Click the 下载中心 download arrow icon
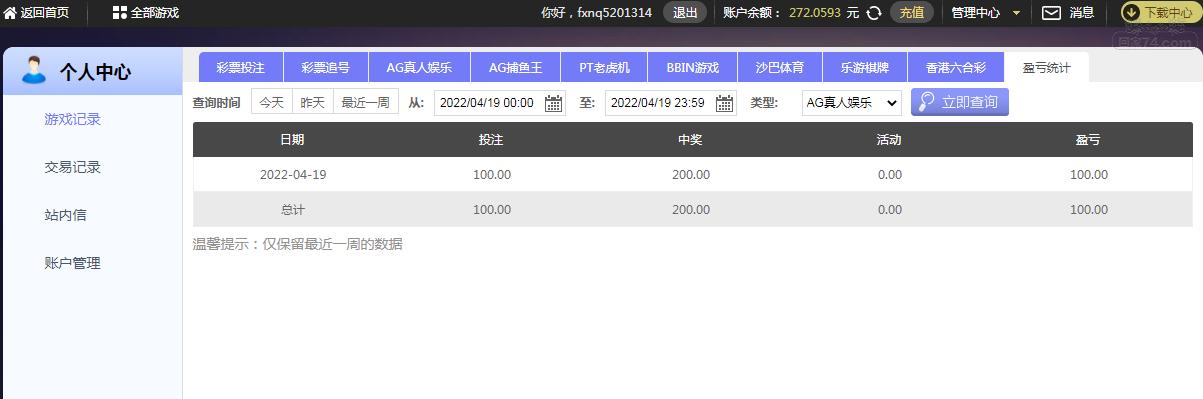Image resolution: width=1203 pixels, height=399 pixels. coord(1131,13)
